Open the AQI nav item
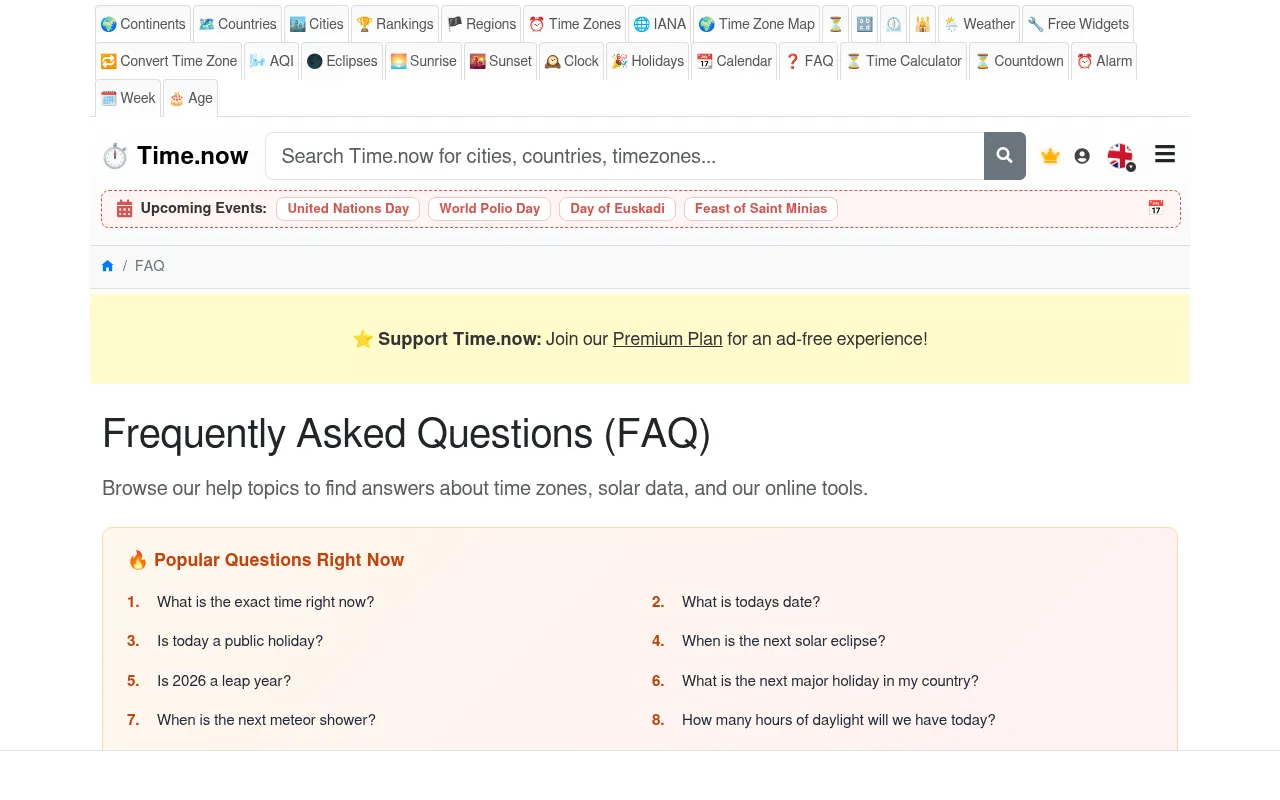 click(272, 61)
